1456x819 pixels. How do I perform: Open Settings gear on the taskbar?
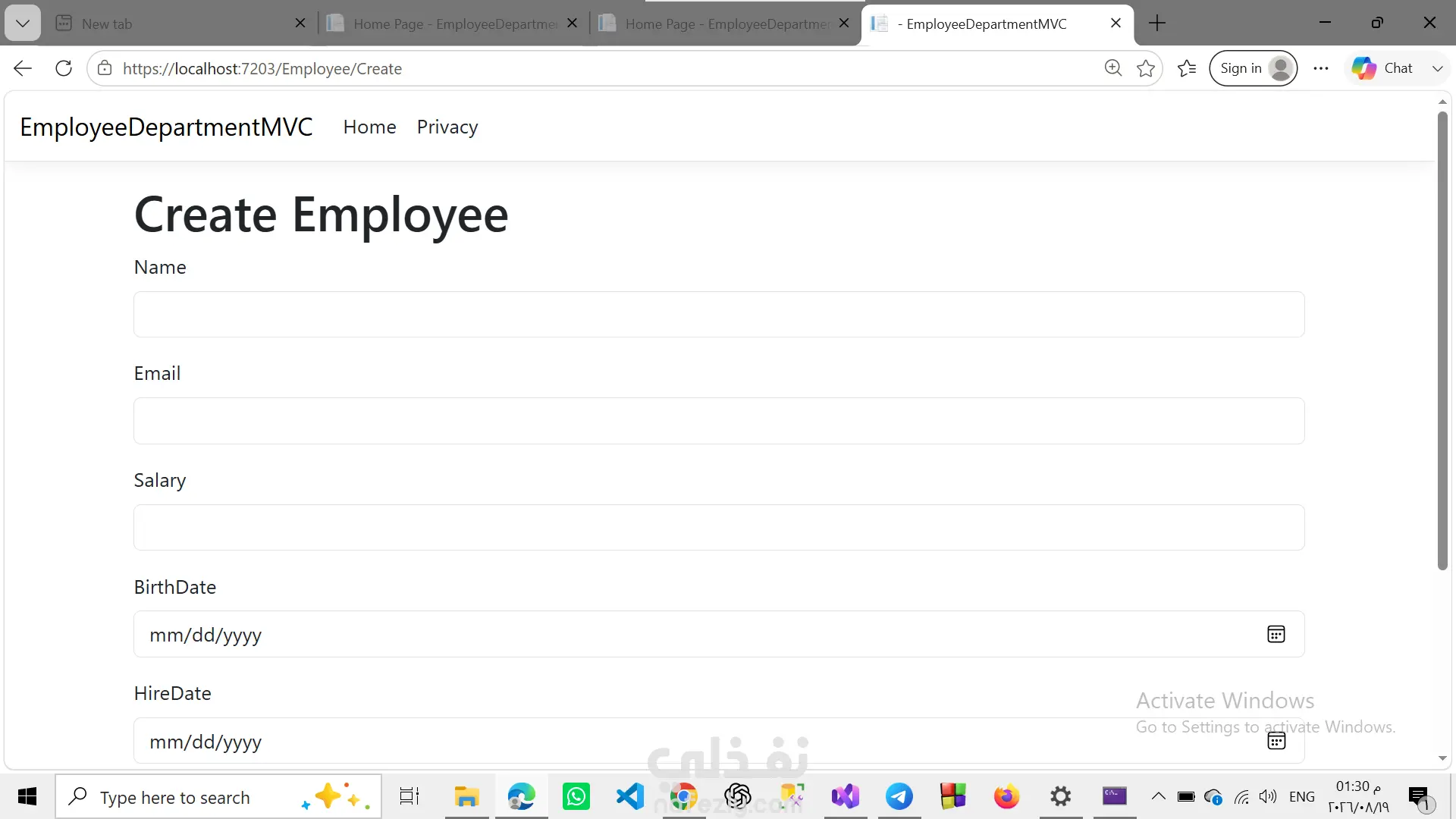point(1061,796)
